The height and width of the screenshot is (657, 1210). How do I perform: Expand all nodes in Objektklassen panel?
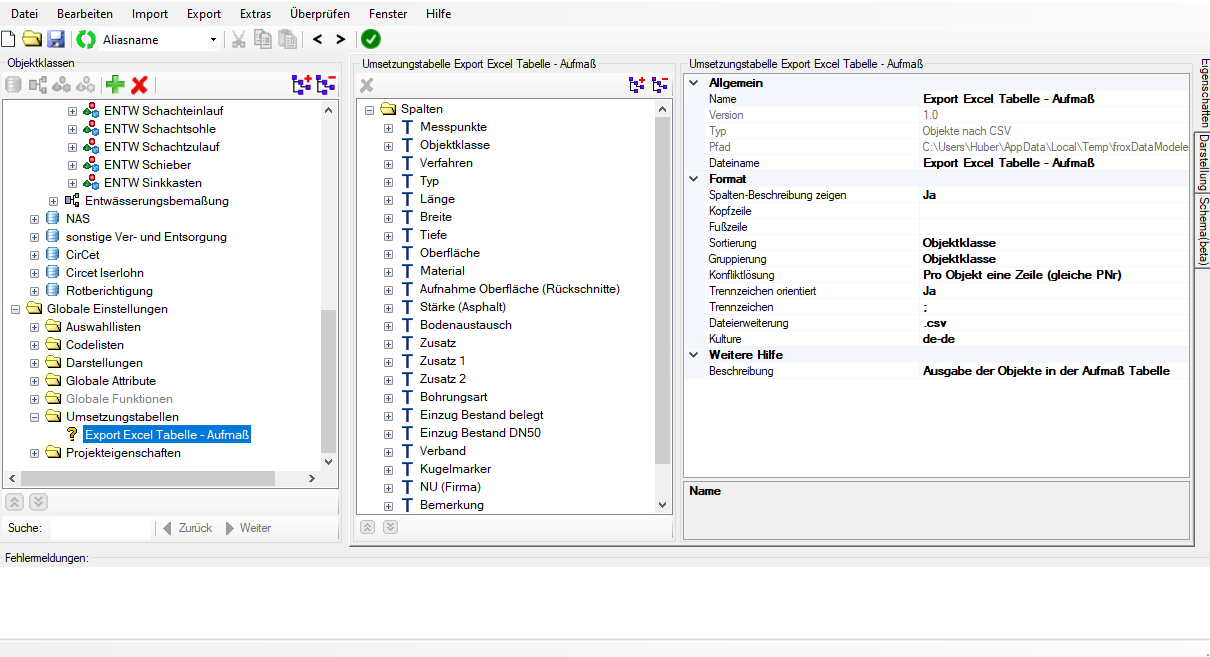(x=302, y=85)
